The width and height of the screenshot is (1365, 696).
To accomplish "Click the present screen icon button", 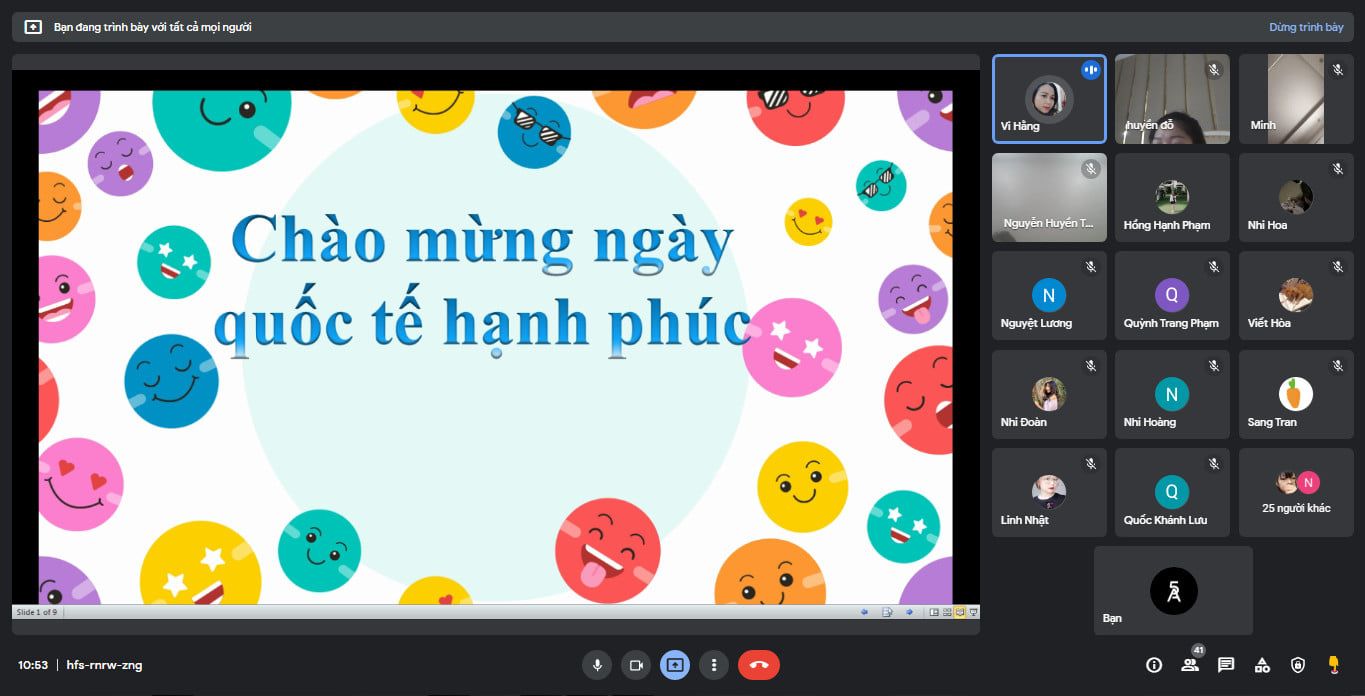I will coord(675,665).
